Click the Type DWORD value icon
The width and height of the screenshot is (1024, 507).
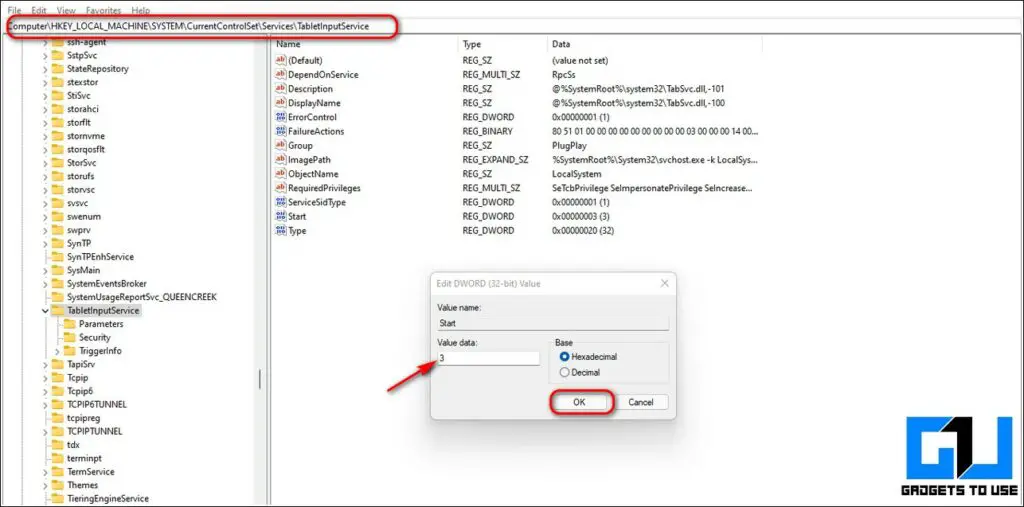[x=281, y=231]
